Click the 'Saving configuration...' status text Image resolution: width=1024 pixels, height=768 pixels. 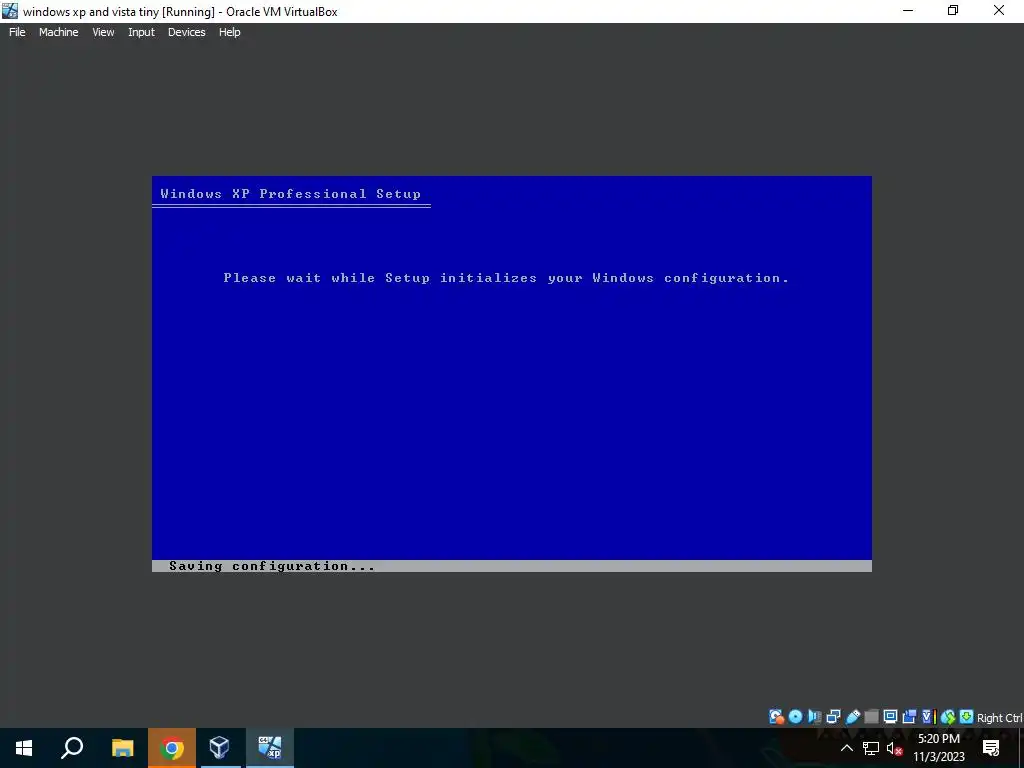coord(272,566)
